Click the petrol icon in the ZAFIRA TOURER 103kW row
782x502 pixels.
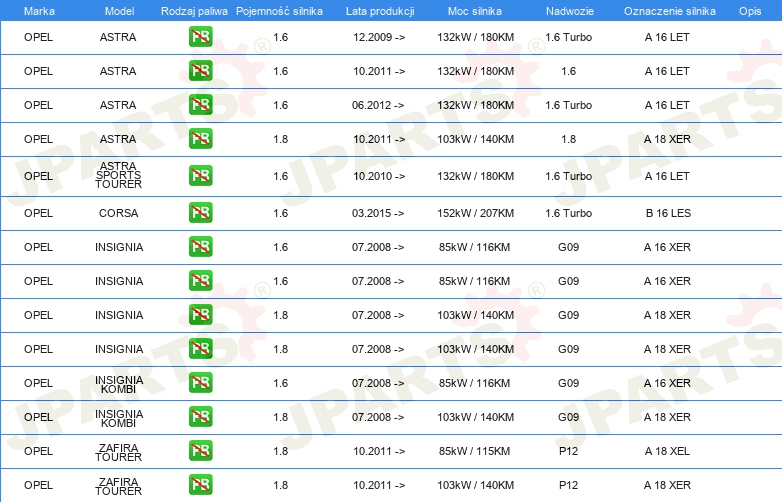coord(200,485)
